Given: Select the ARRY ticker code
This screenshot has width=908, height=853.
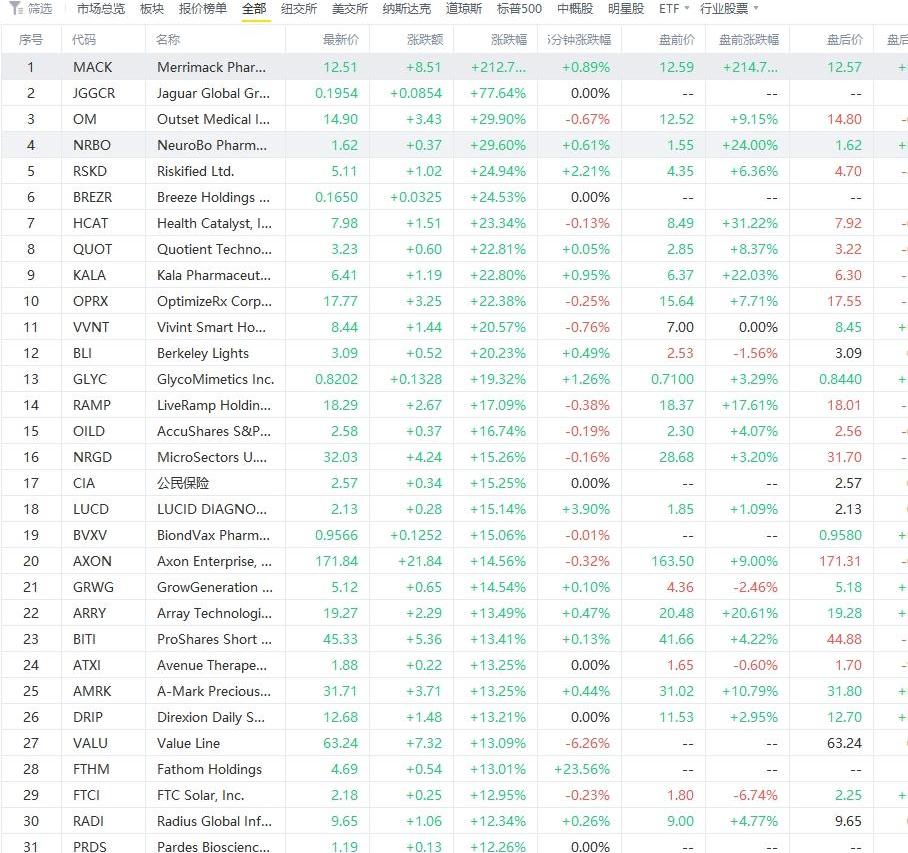Looking at the screenshot, I should [x=89, y=613].
